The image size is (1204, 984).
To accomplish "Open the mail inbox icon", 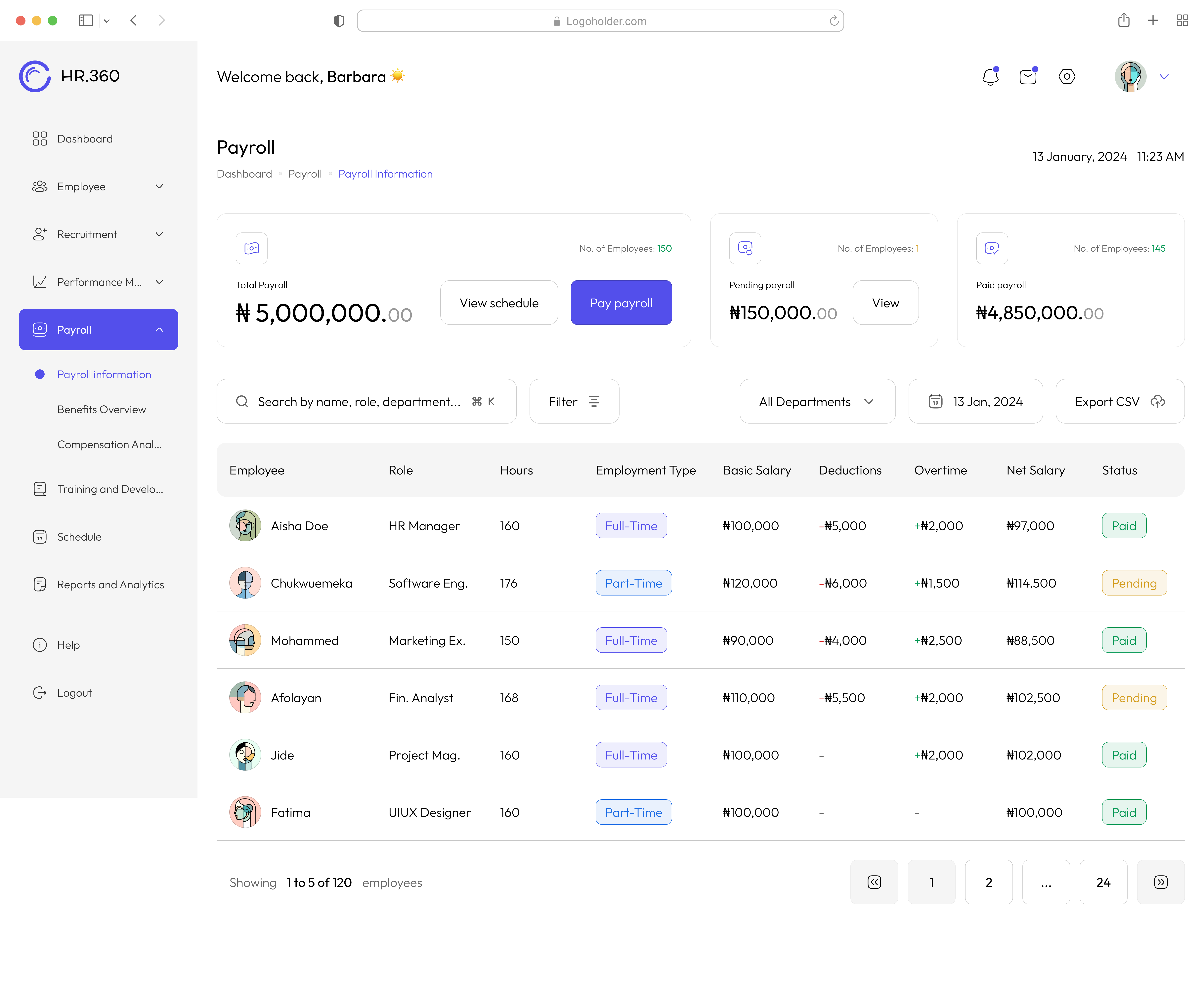I will coord(1028,76).
